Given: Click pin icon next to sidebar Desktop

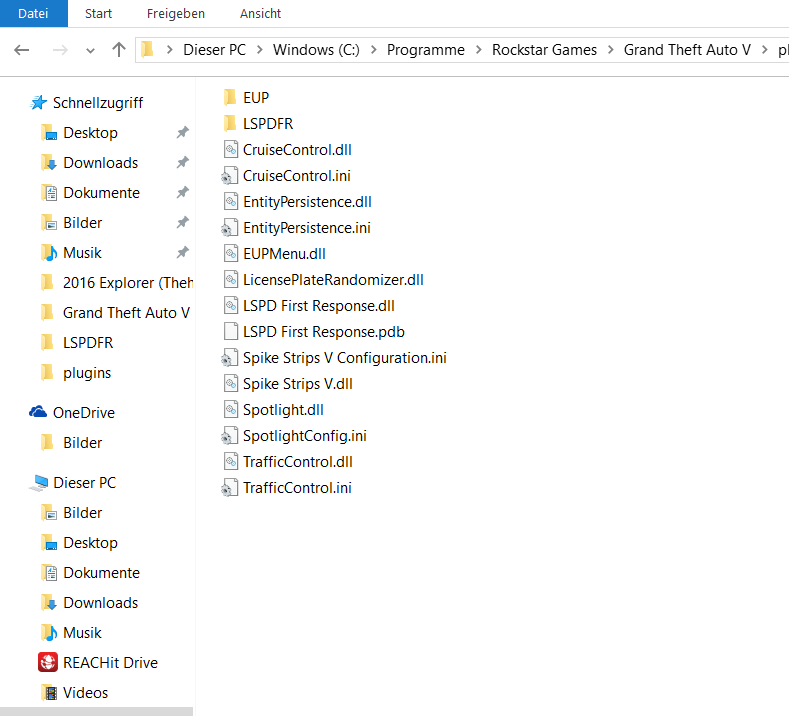Looking at the screenshot, I should point(182,132).
